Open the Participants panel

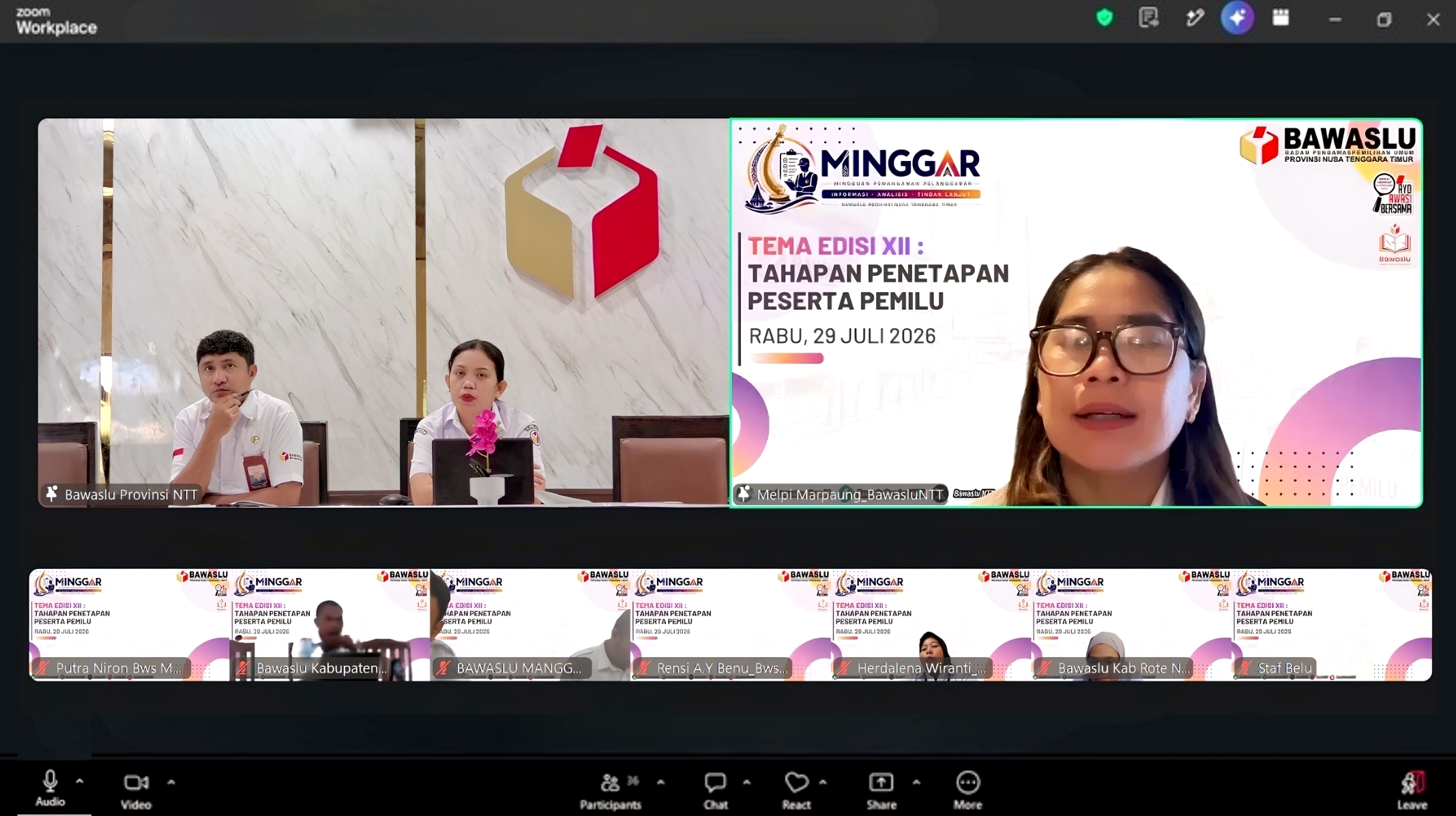(610, 791)
